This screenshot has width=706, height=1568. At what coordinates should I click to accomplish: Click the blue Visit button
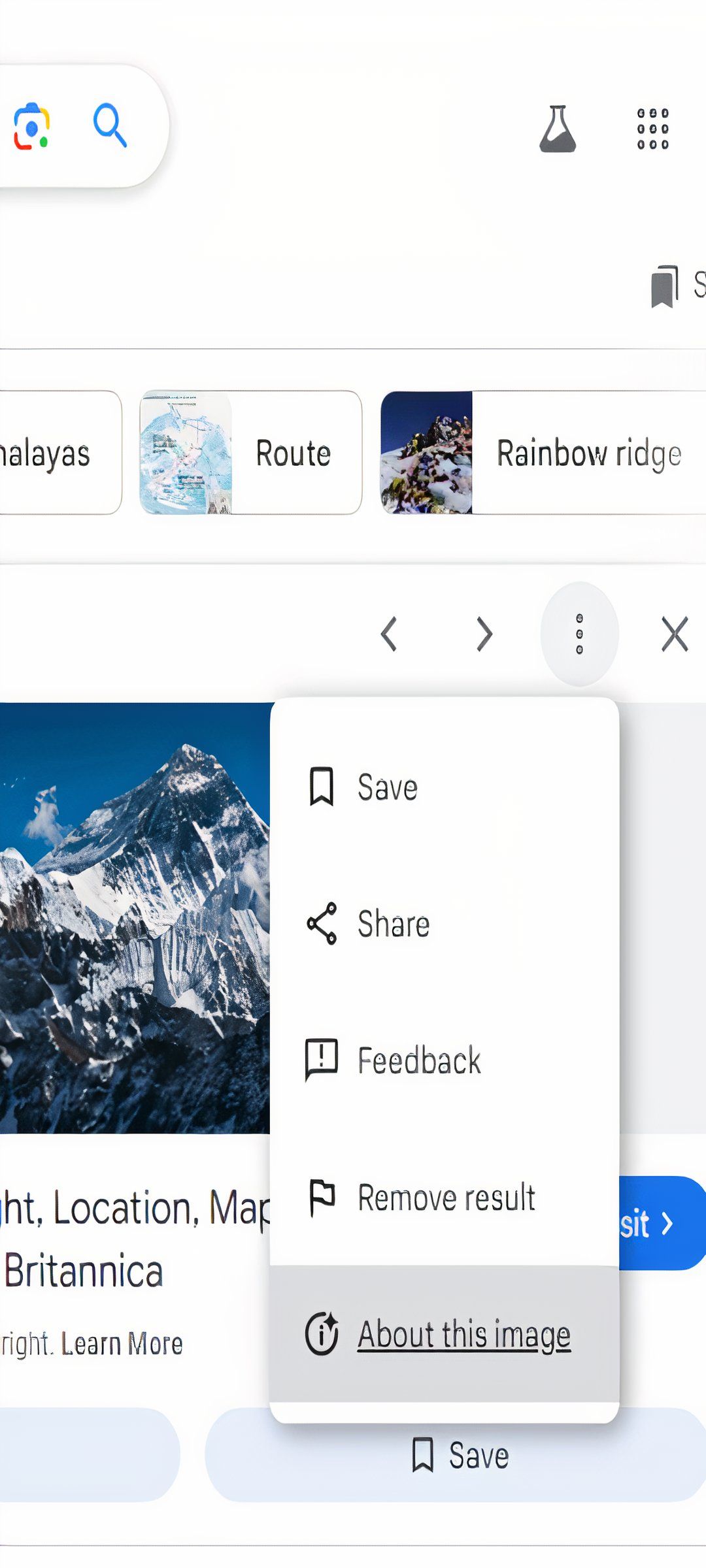click(x=662, y=1223)
